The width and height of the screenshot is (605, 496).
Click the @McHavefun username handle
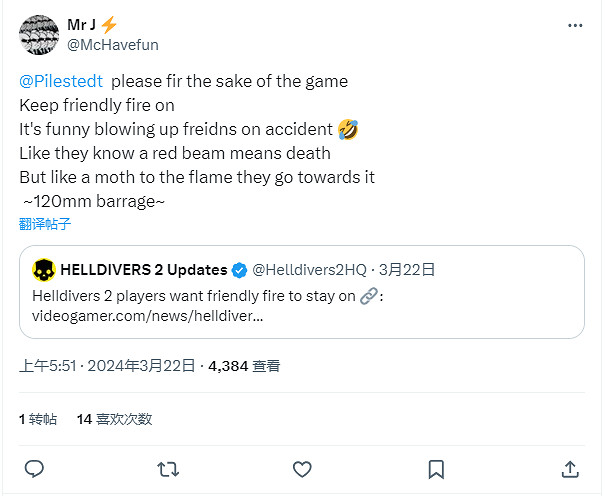click(113, 45)
